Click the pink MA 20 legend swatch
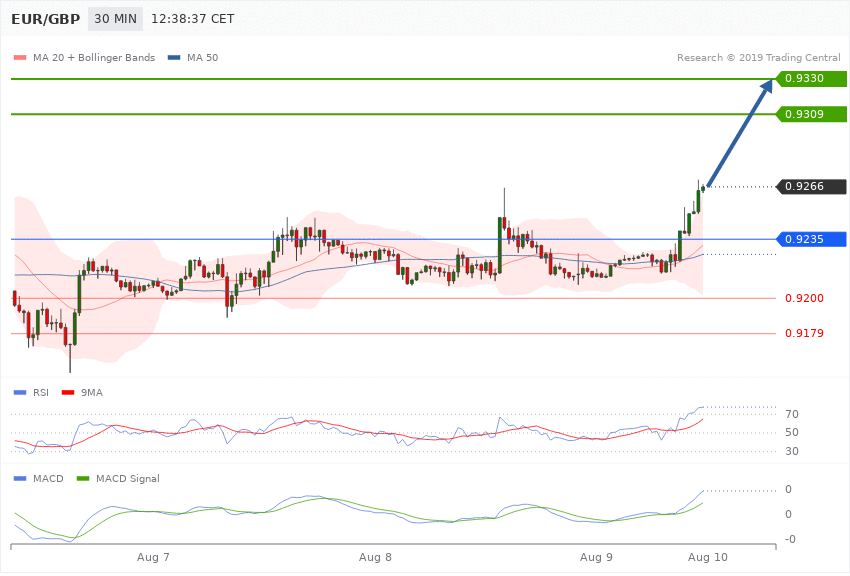850x576 pixels. pos(20,57)
